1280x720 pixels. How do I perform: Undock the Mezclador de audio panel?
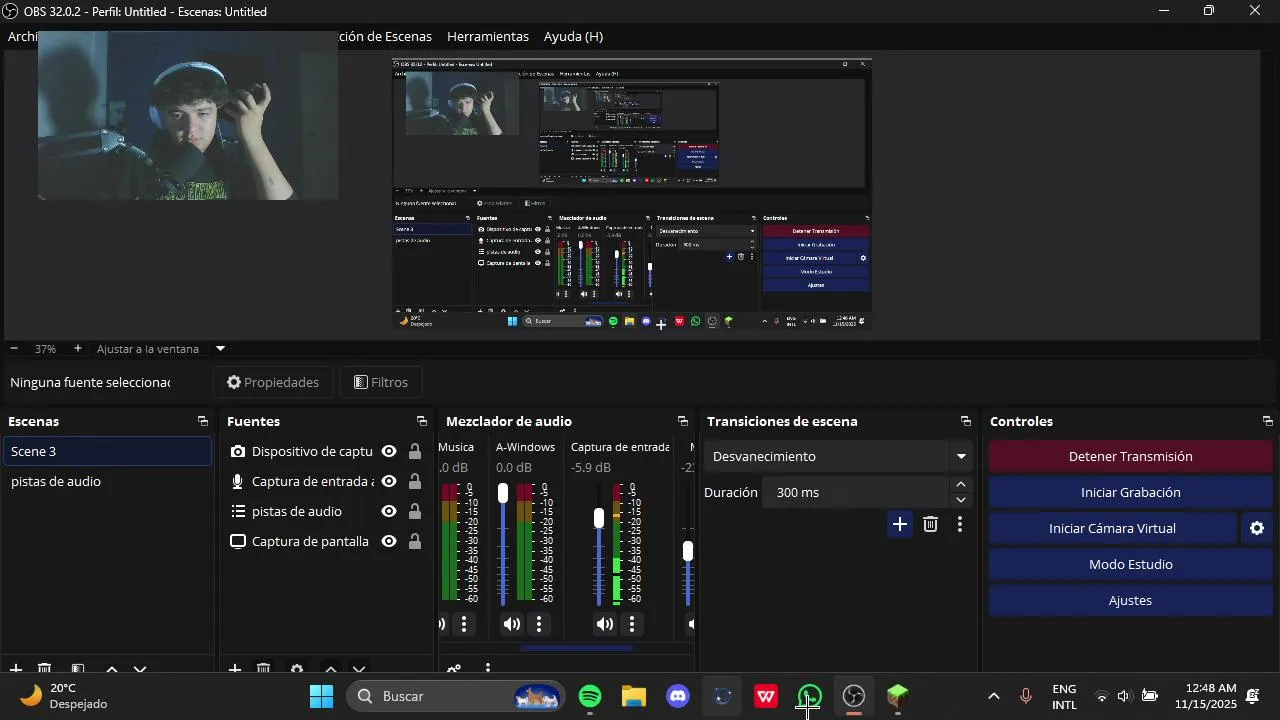683,422
